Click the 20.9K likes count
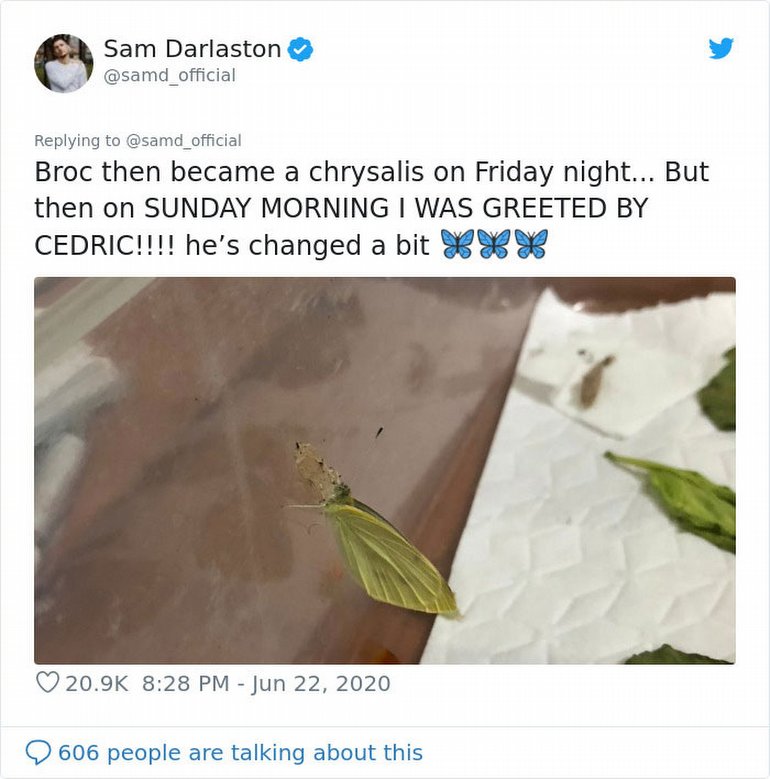The image size is (770, 779). 98,684
